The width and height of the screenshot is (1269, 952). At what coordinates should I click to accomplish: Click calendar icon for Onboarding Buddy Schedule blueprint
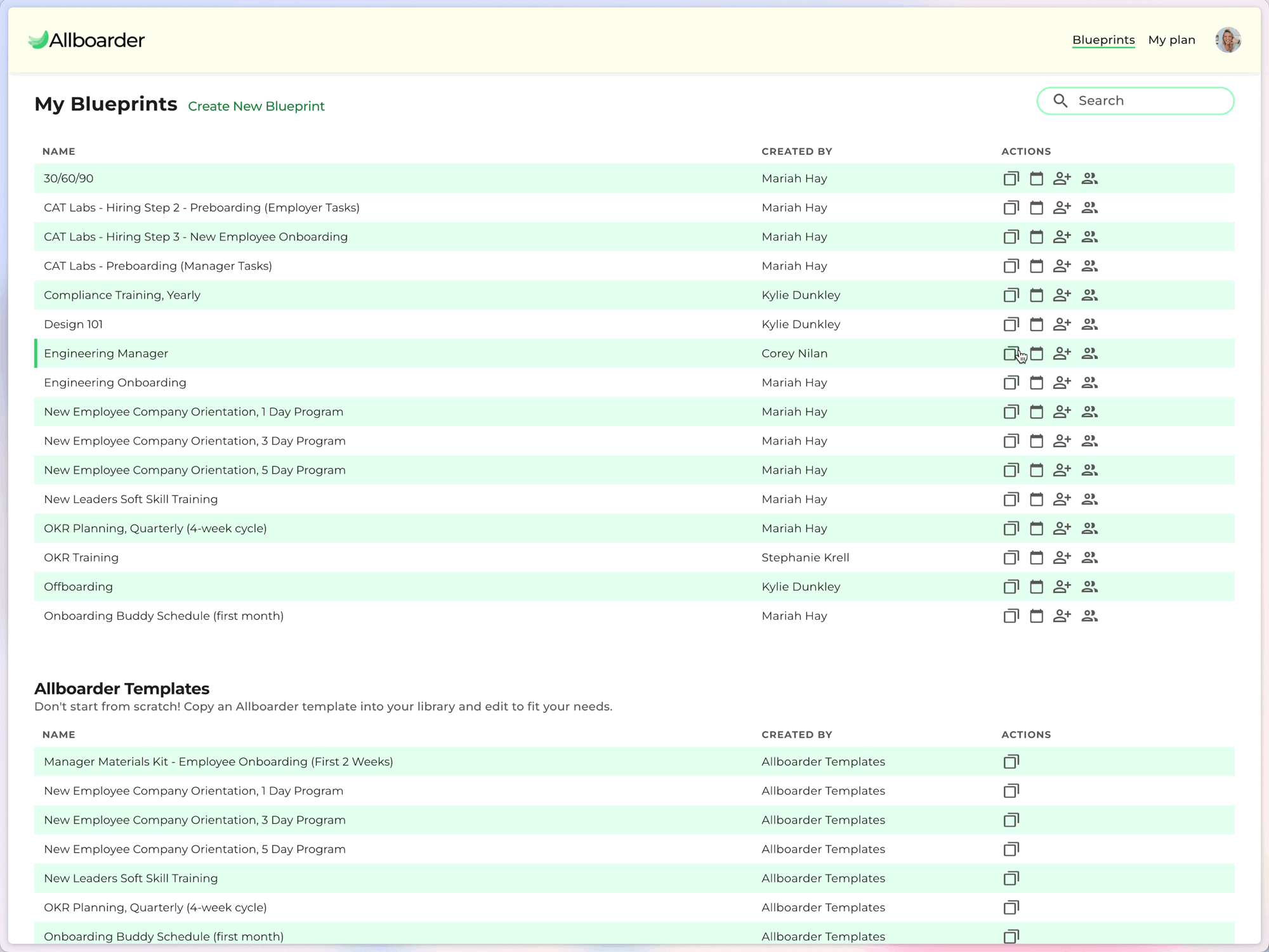tap(1036, 616)
